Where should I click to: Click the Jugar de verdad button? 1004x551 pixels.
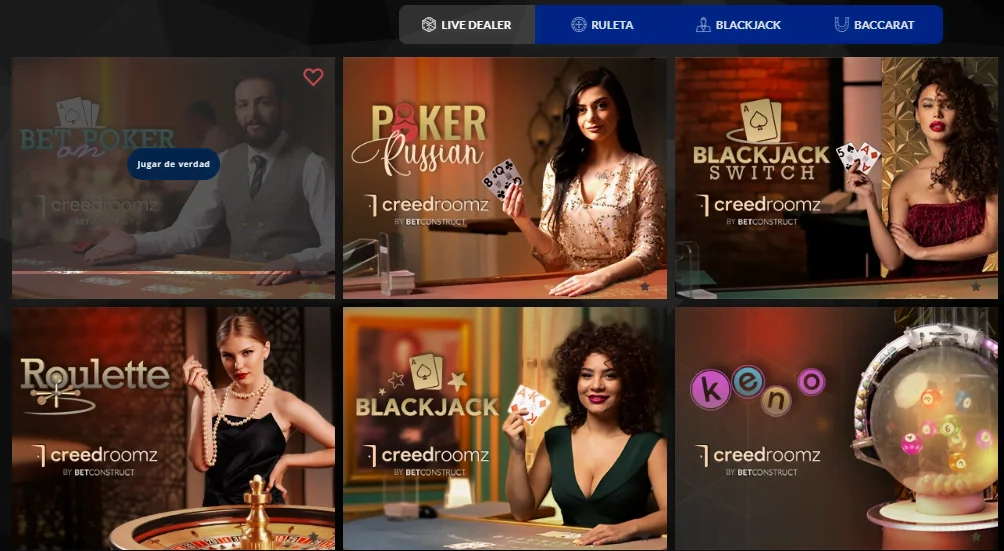[173, 164]
